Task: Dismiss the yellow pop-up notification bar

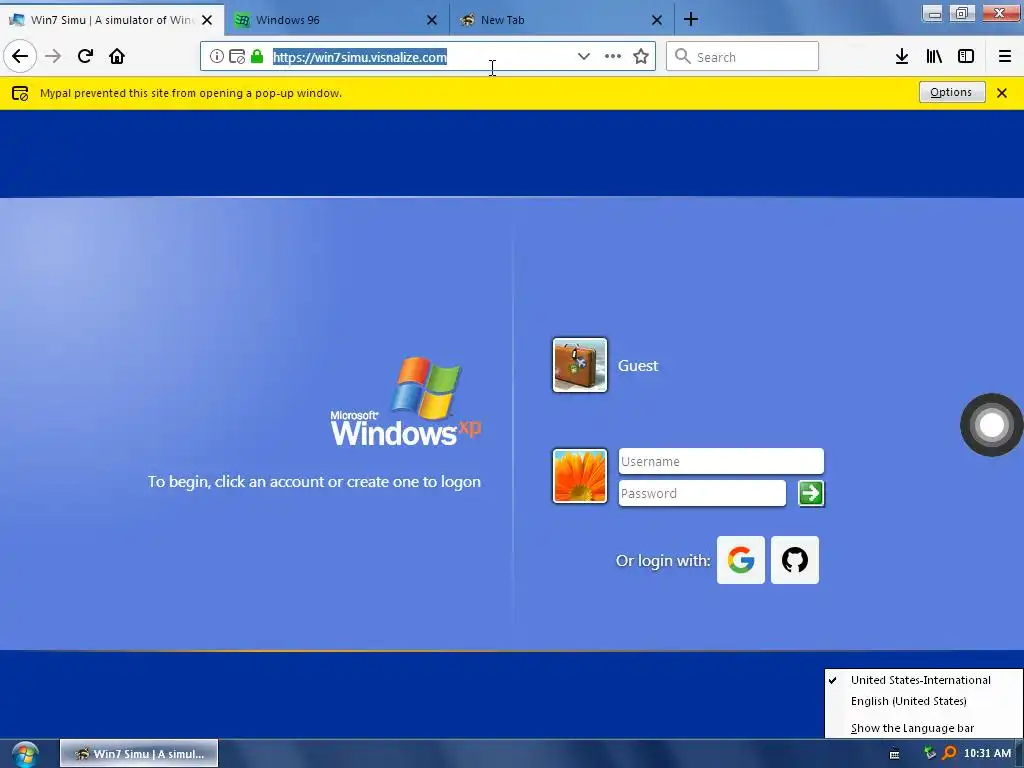Action: pos(1002,93)
